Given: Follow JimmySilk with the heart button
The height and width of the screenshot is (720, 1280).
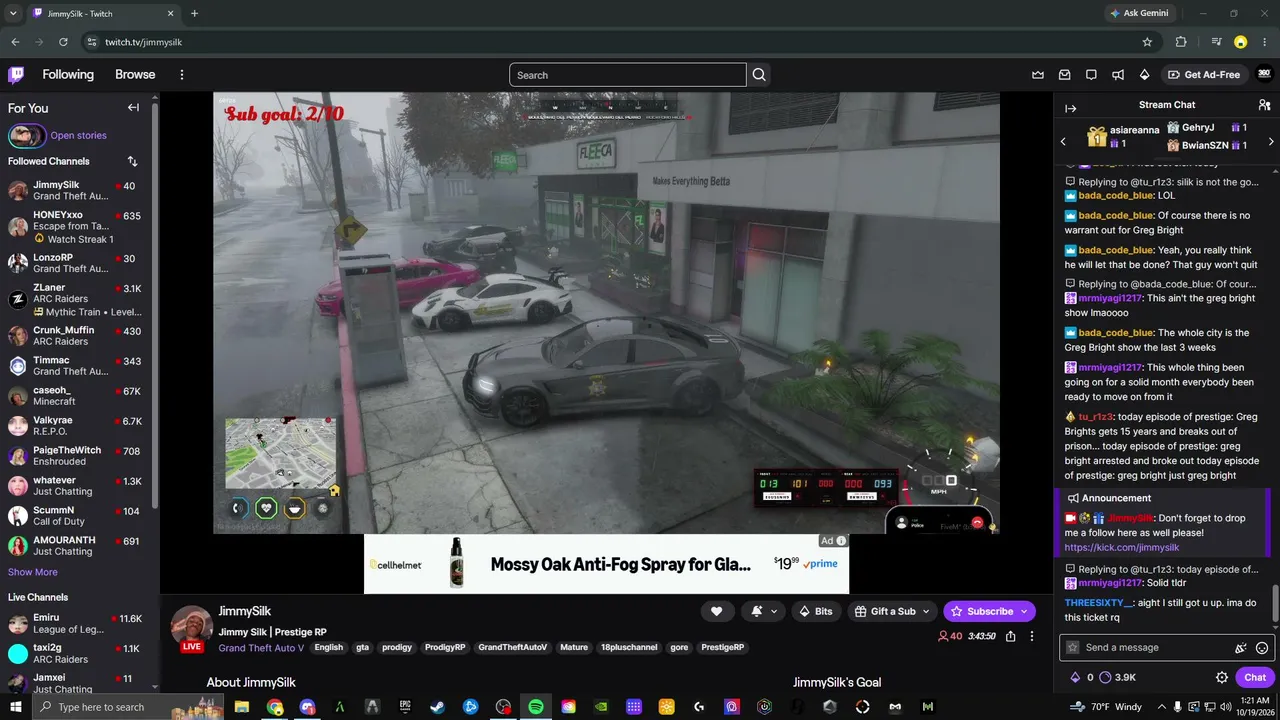Looking at the screenshot, I should tap(716, 611).
